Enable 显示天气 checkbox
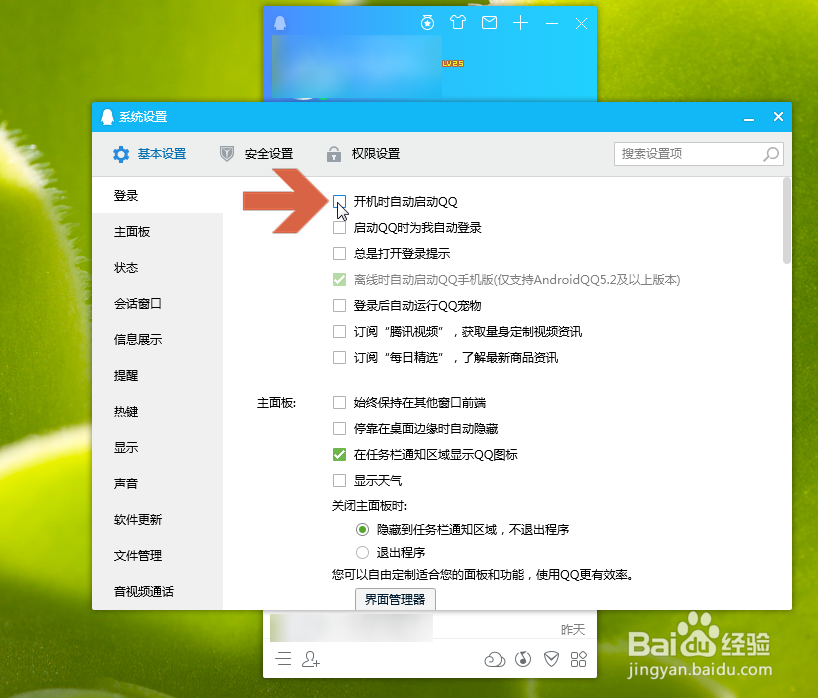Screen dimensions: 818x698 pos(340,480)
